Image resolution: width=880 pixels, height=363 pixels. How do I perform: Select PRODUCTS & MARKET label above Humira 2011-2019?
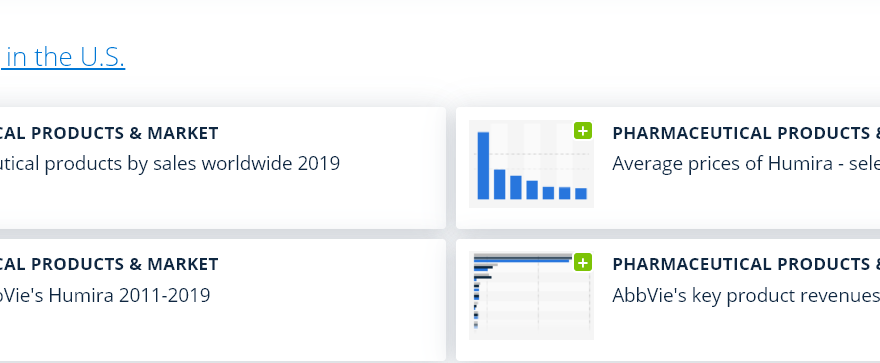pos(109,264)
